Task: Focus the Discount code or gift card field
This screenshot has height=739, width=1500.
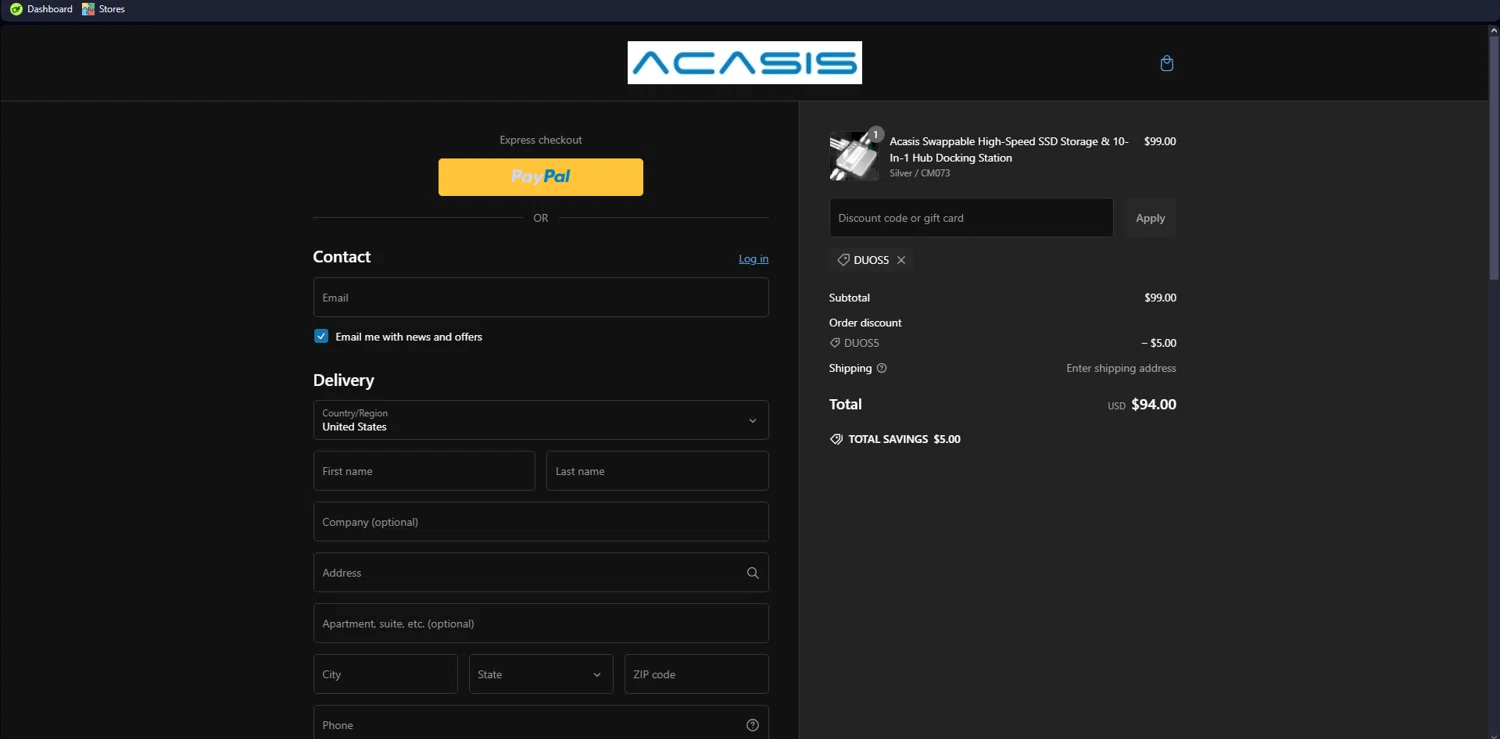Action: coord(971,218)
